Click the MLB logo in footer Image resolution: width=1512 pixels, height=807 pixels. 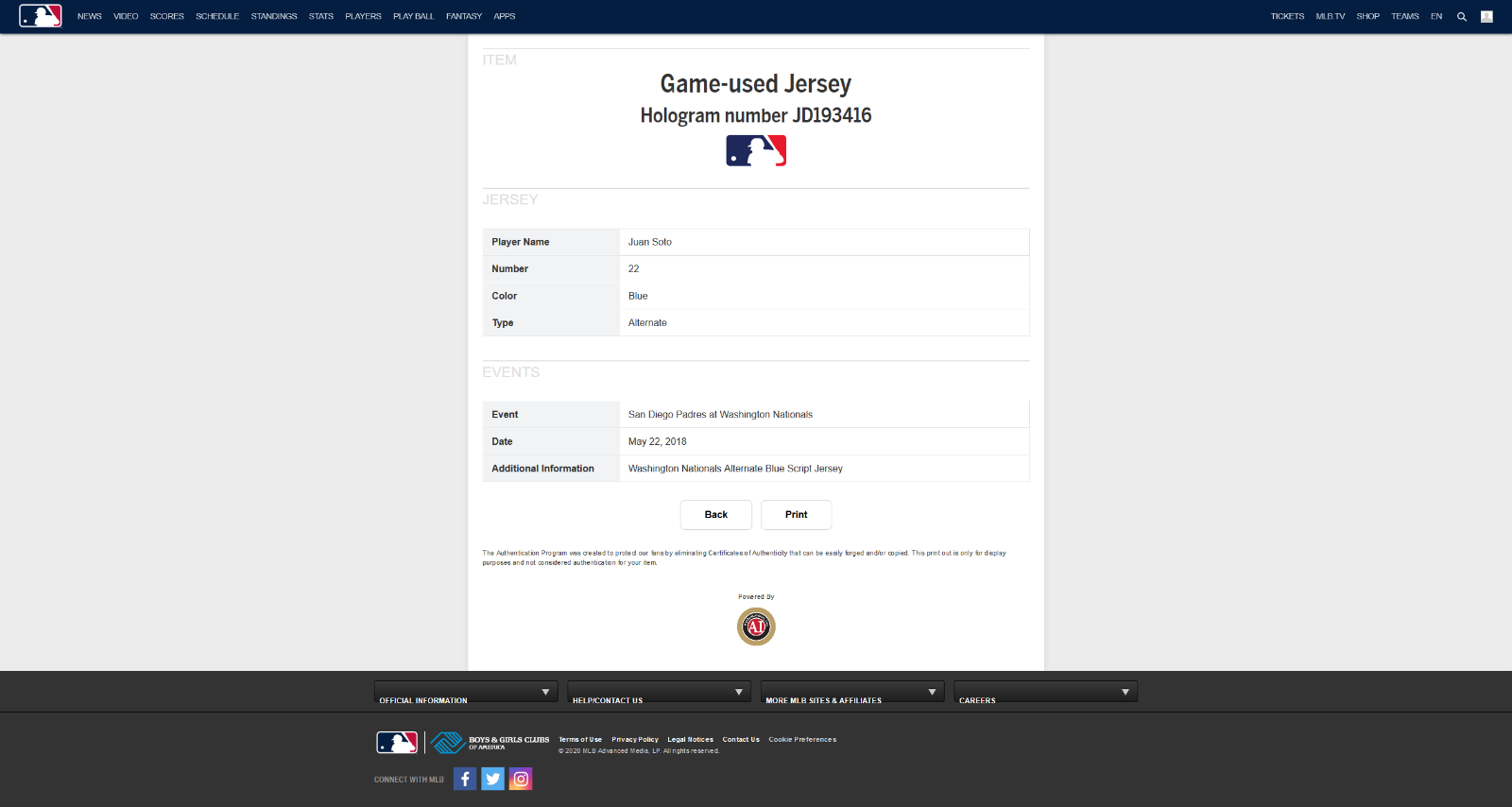pyautogui.click(x=397, y=743)
